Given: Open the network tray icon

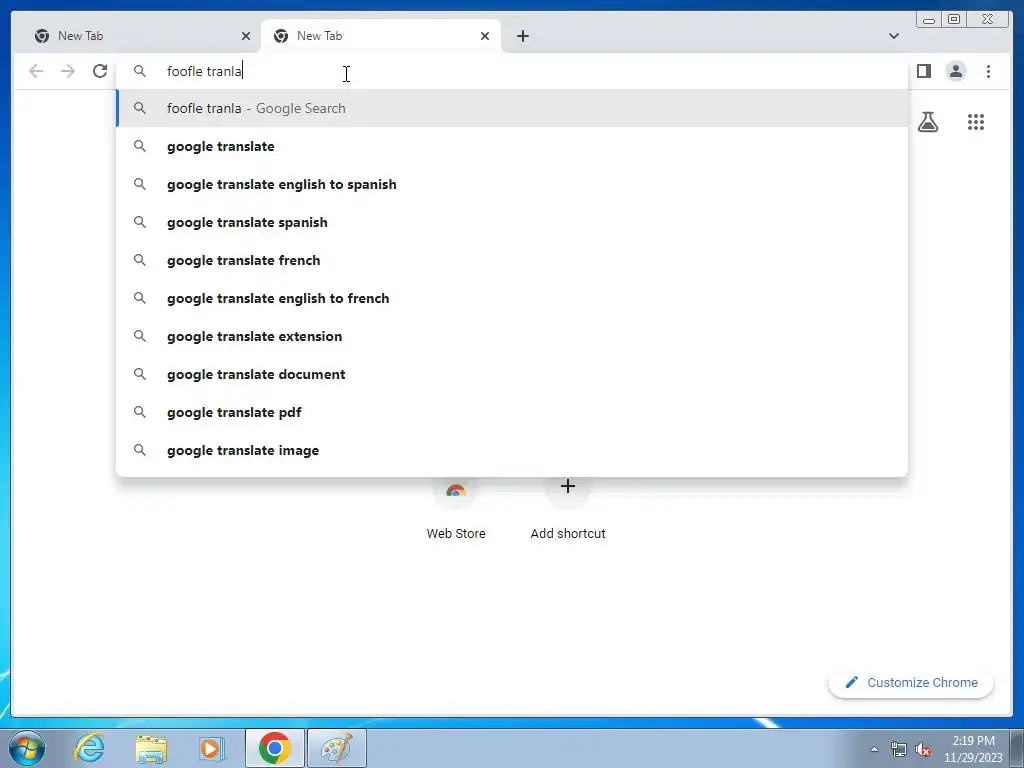Looking at the screenshot, I should [x=899, y=749].
